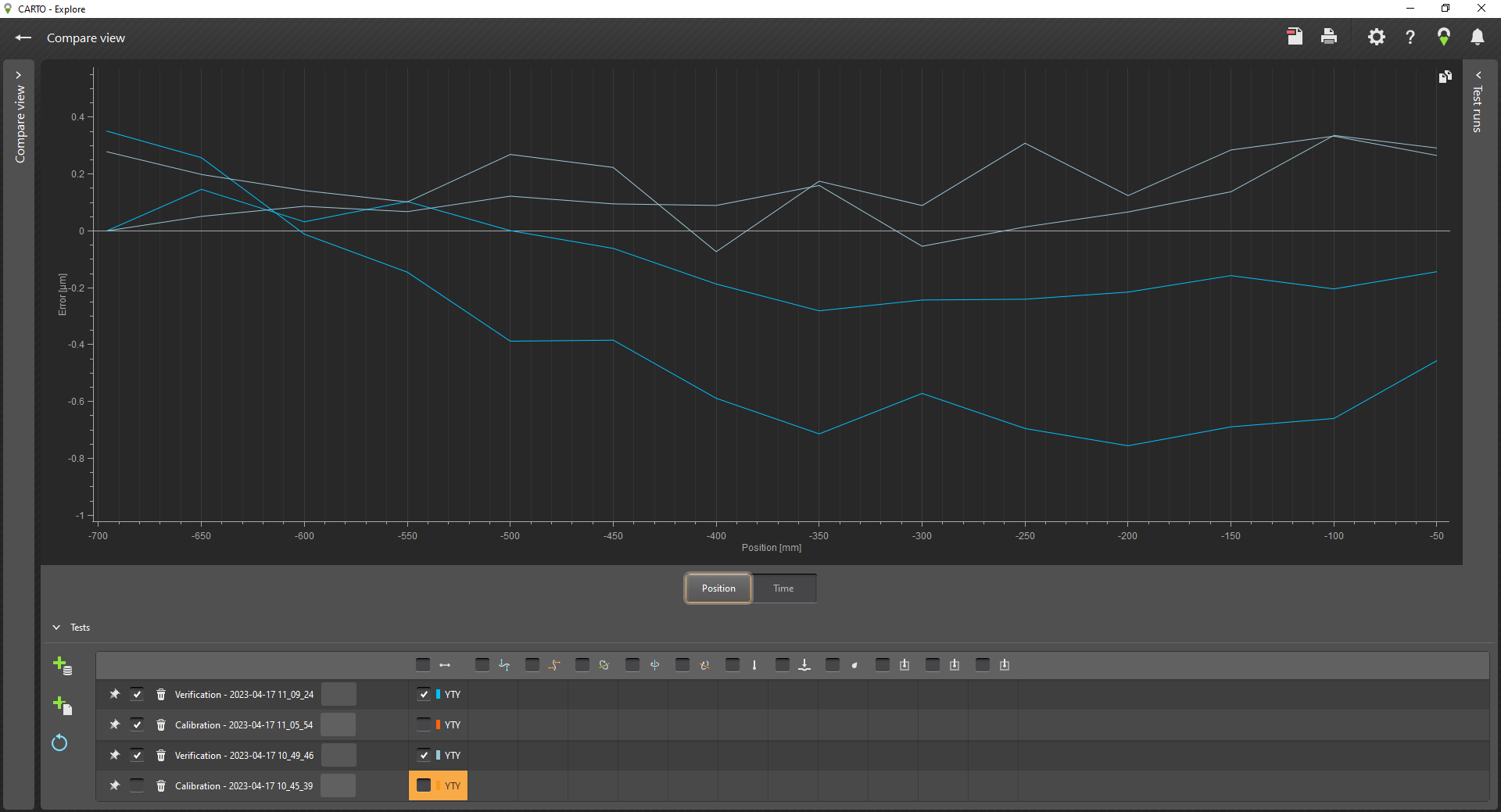
Task: Open settings via gear icon
Action: (1376, 37)
